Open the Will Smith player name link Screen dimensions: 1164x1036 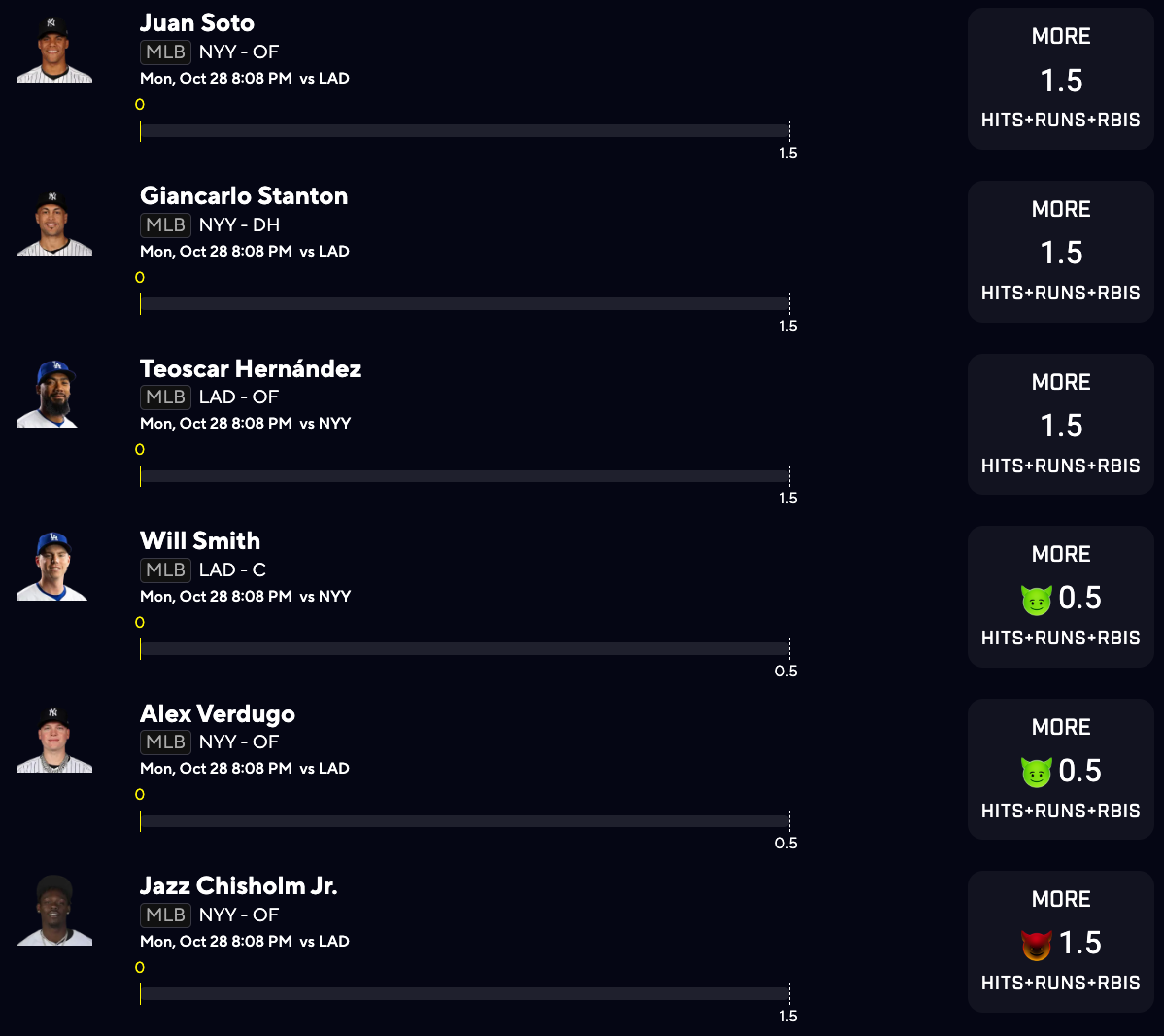[200, 540]
